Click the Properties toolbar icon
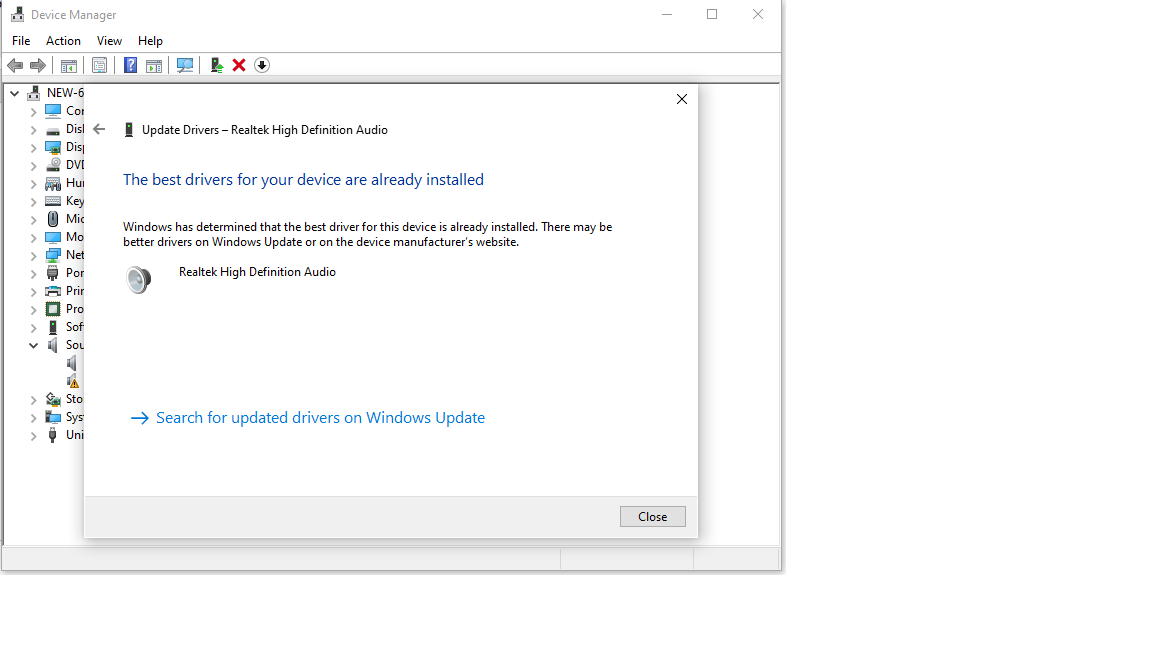The height and width of the screenshot is (648, 1152). (99, 65)
